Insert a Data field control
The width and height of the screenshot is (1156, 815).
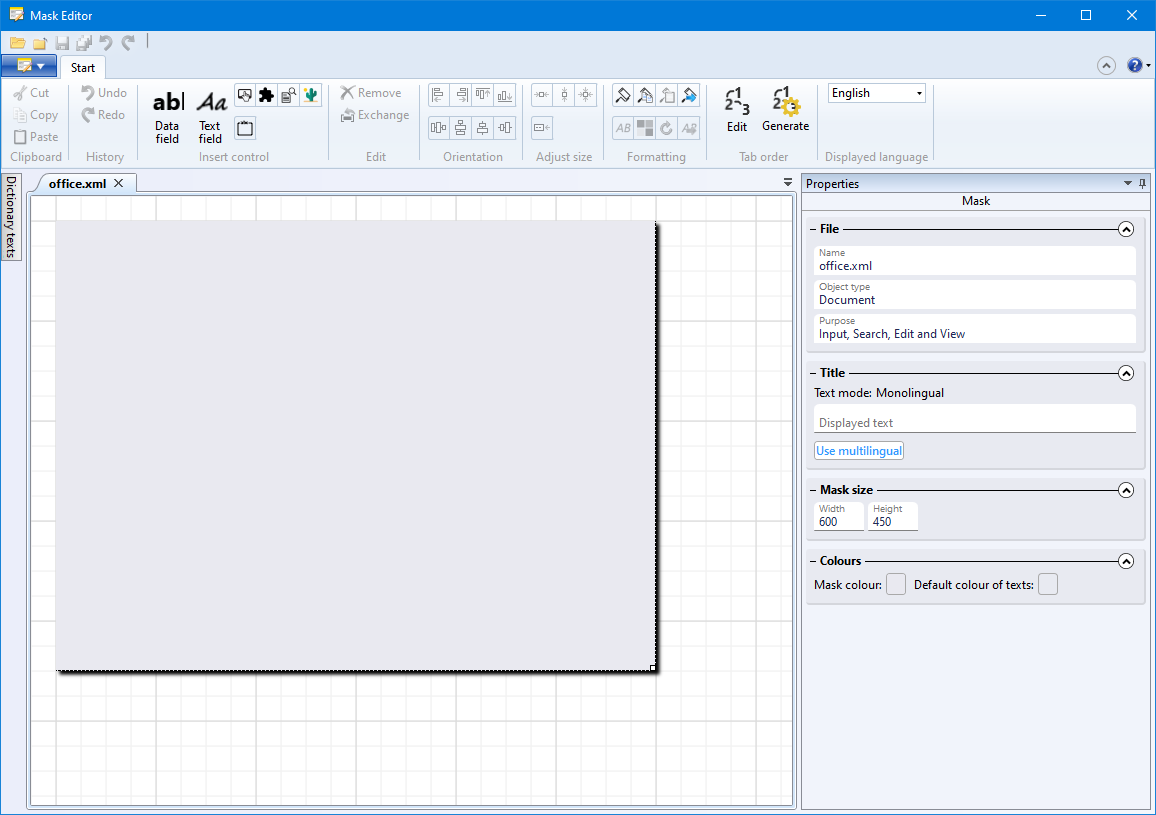click(167, 115)
